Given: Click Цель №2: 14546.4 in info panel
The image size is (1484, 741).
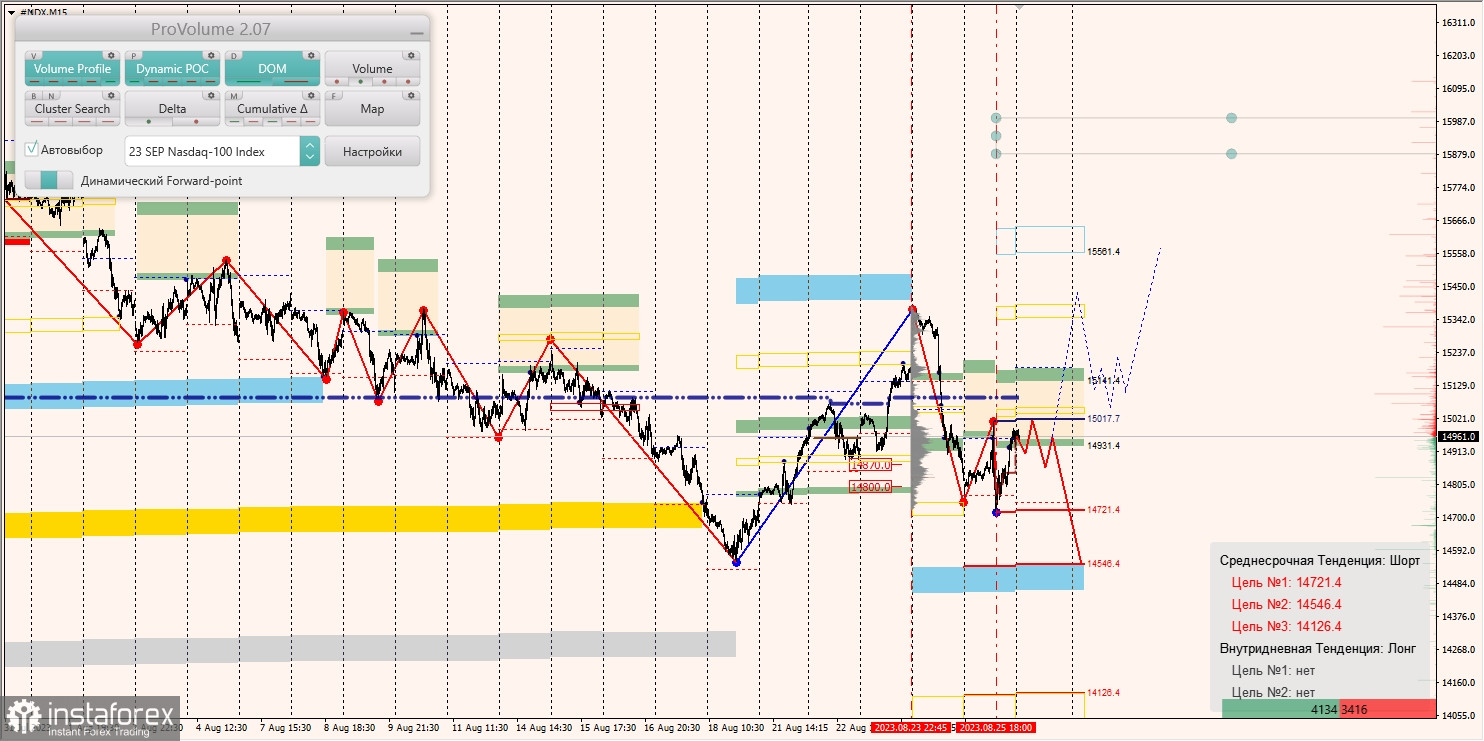Looking at the screenshot, I should pos(1288,604).
